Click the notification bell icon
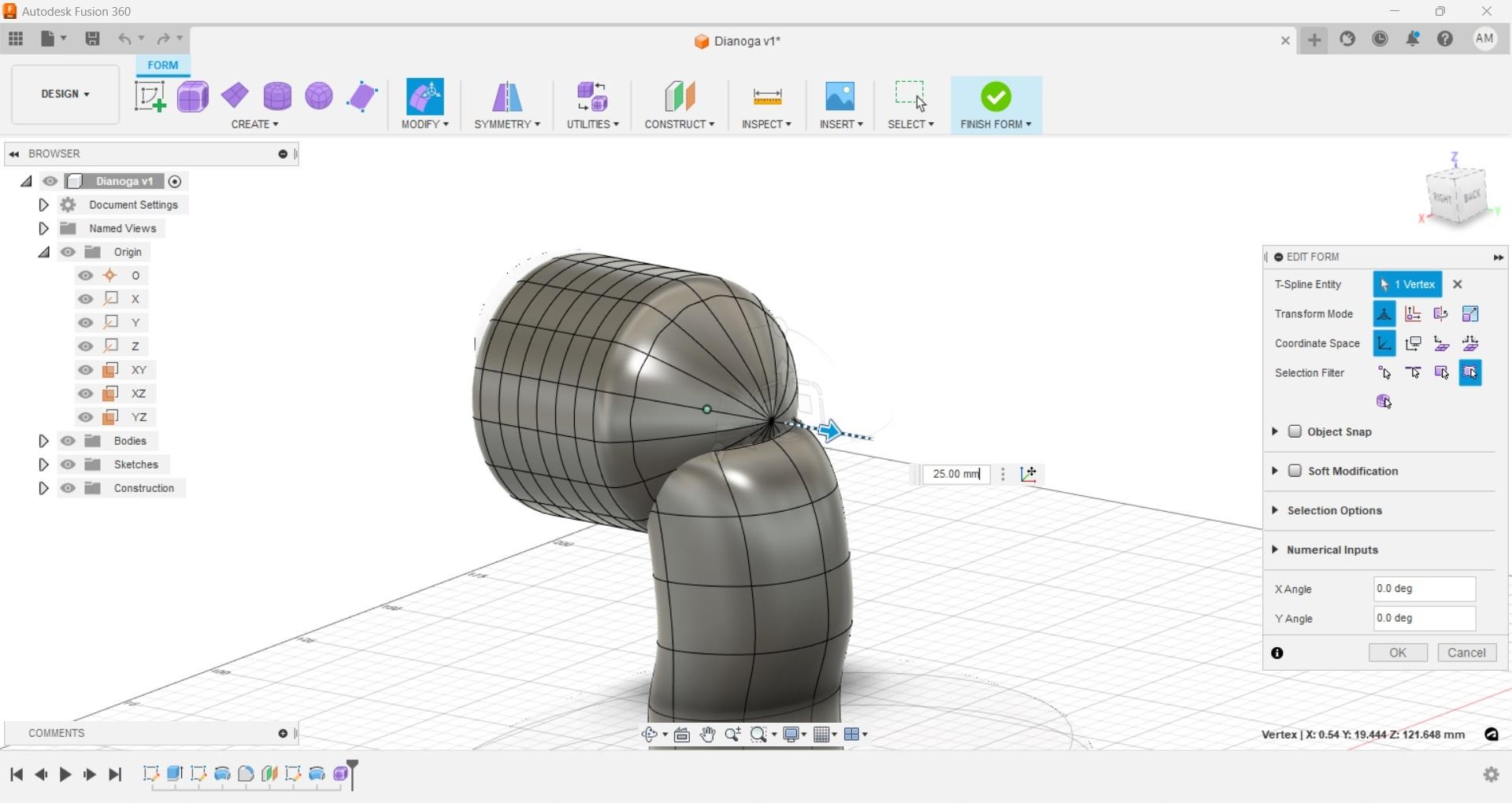This screenshot has height=803, width=1512. [x=1412, y=39]
